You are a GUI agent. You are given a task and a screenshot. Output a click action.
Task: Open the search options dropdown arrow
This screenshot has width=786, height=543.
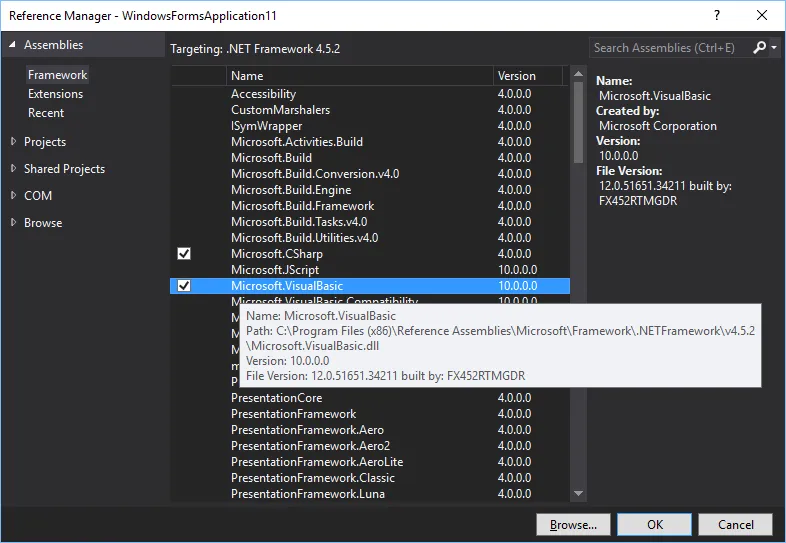(x=774, y=48)
